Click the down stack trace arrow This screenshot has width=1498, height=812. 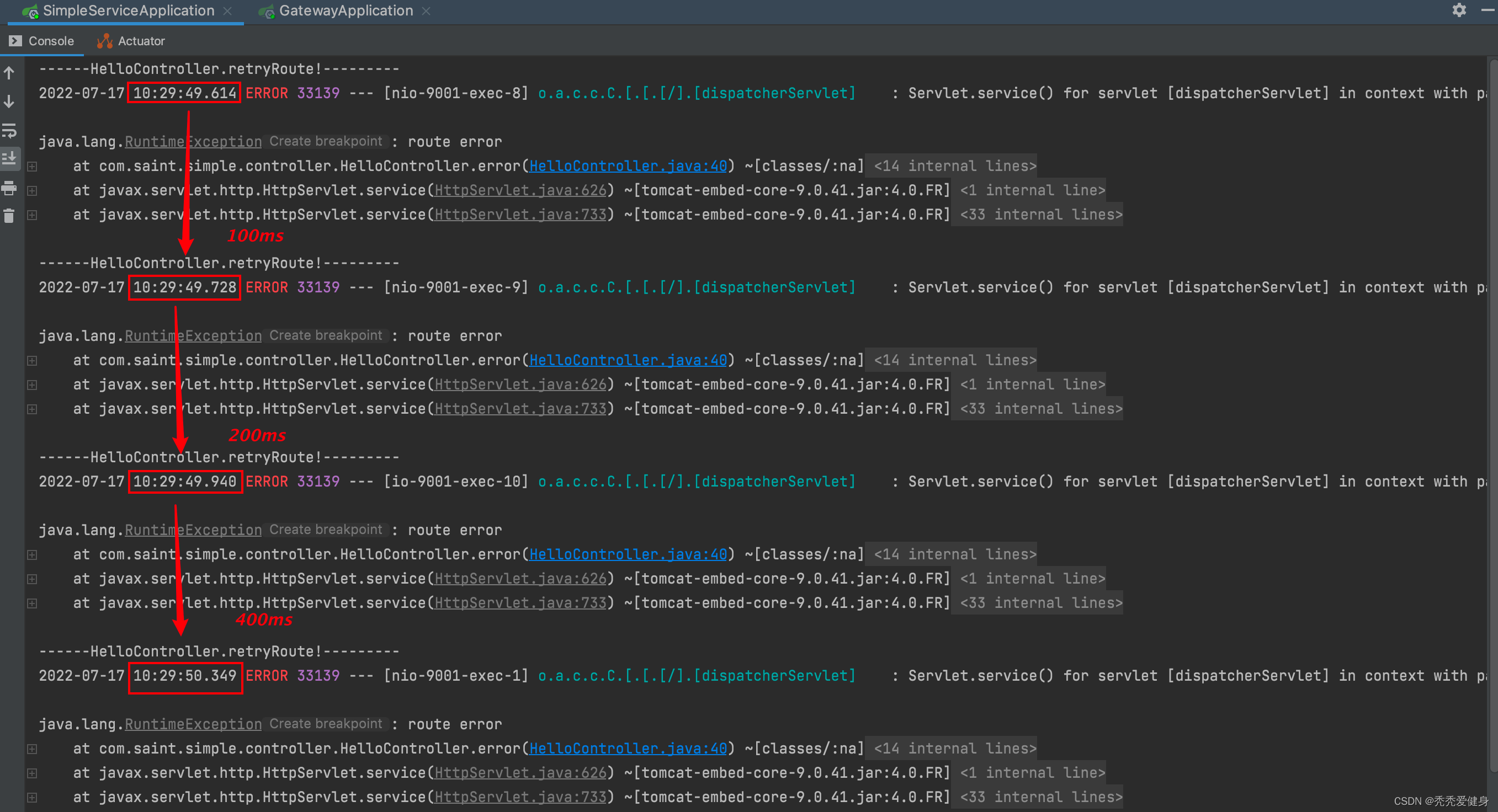pos(9,101)
